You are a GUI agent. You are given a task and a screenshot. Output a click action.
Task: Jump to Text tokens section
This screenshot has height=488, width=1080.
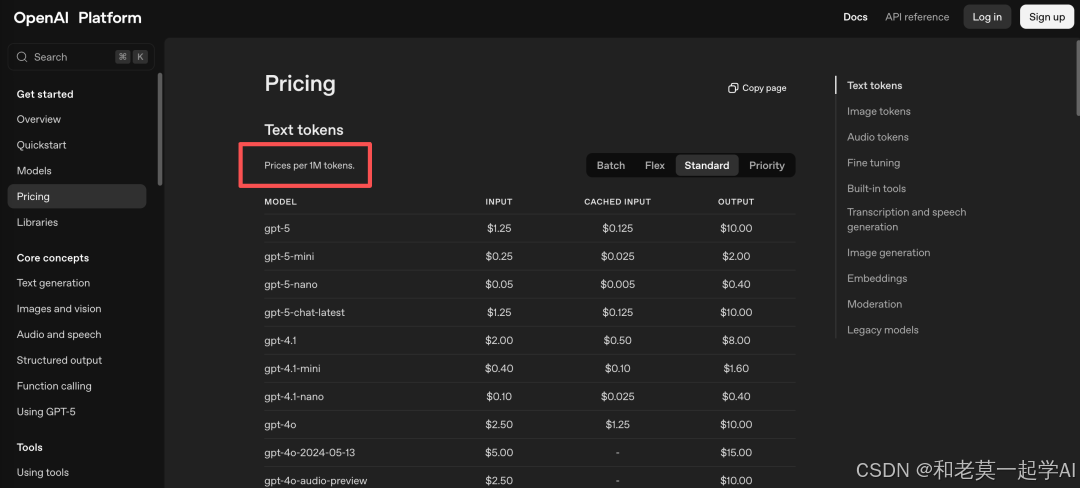pyautogui.click(x=875, y=85)
